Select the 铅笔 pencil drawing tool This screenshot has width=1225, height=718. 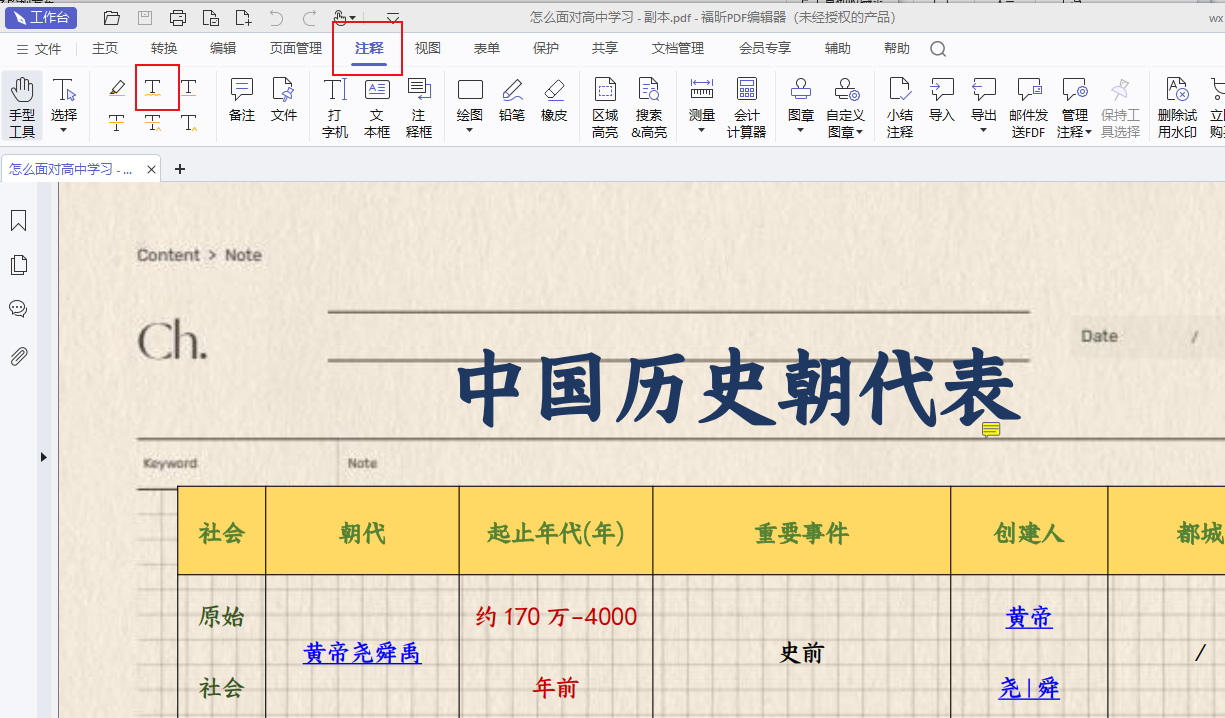511,101
